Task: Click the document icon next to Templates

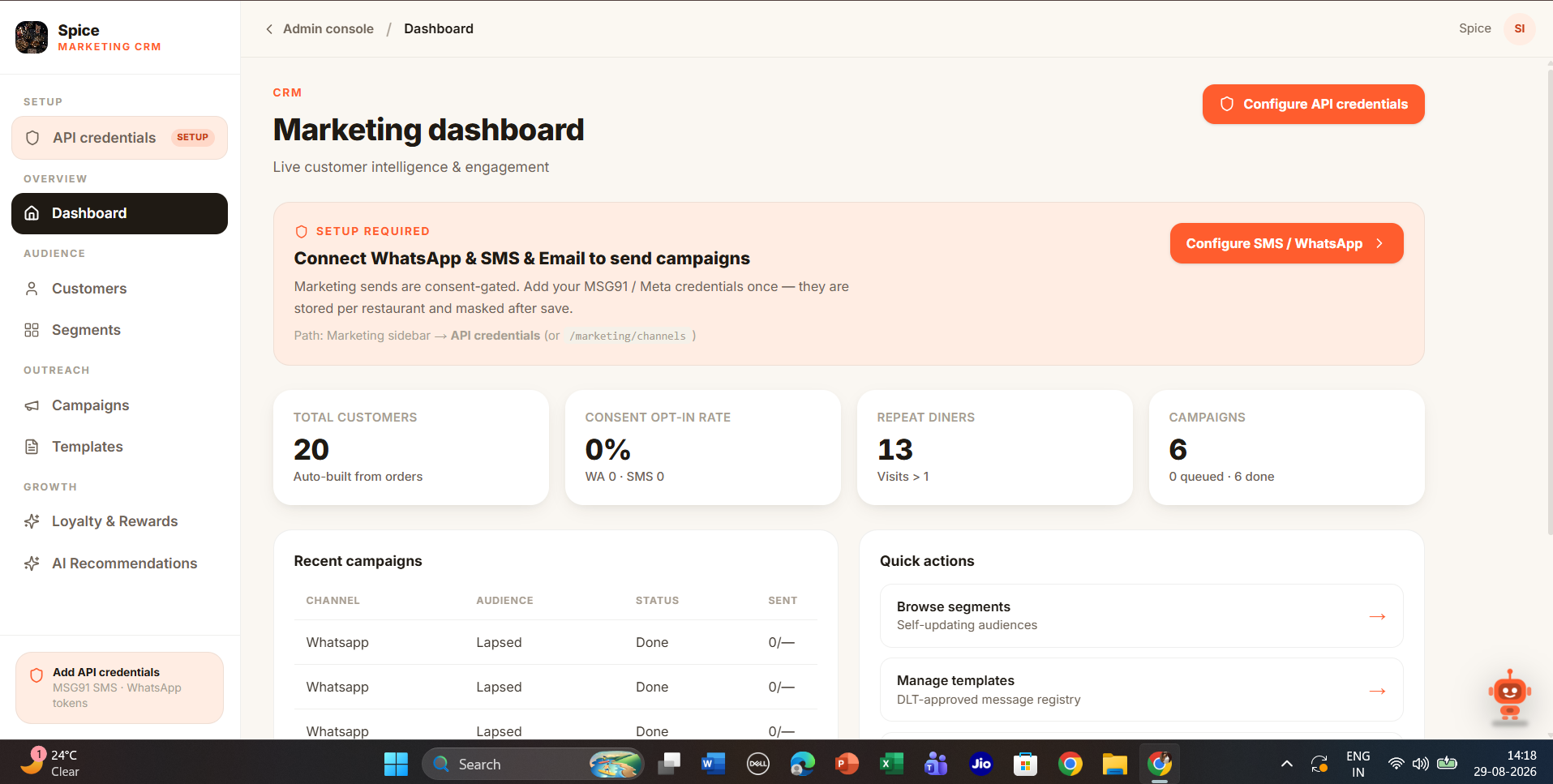Action: point(32,447)
